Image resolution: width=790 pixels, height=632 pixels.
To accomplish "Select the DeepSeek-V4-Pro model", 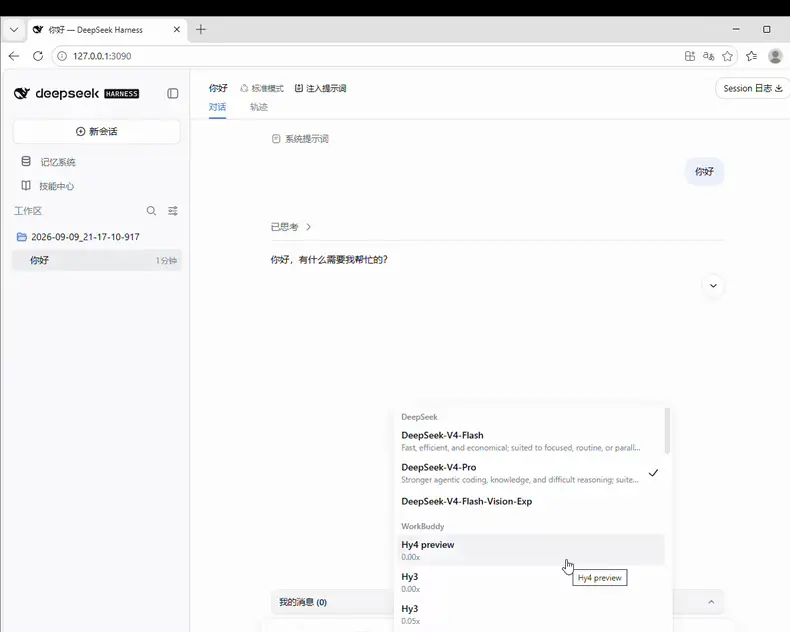I will [530, 473].
